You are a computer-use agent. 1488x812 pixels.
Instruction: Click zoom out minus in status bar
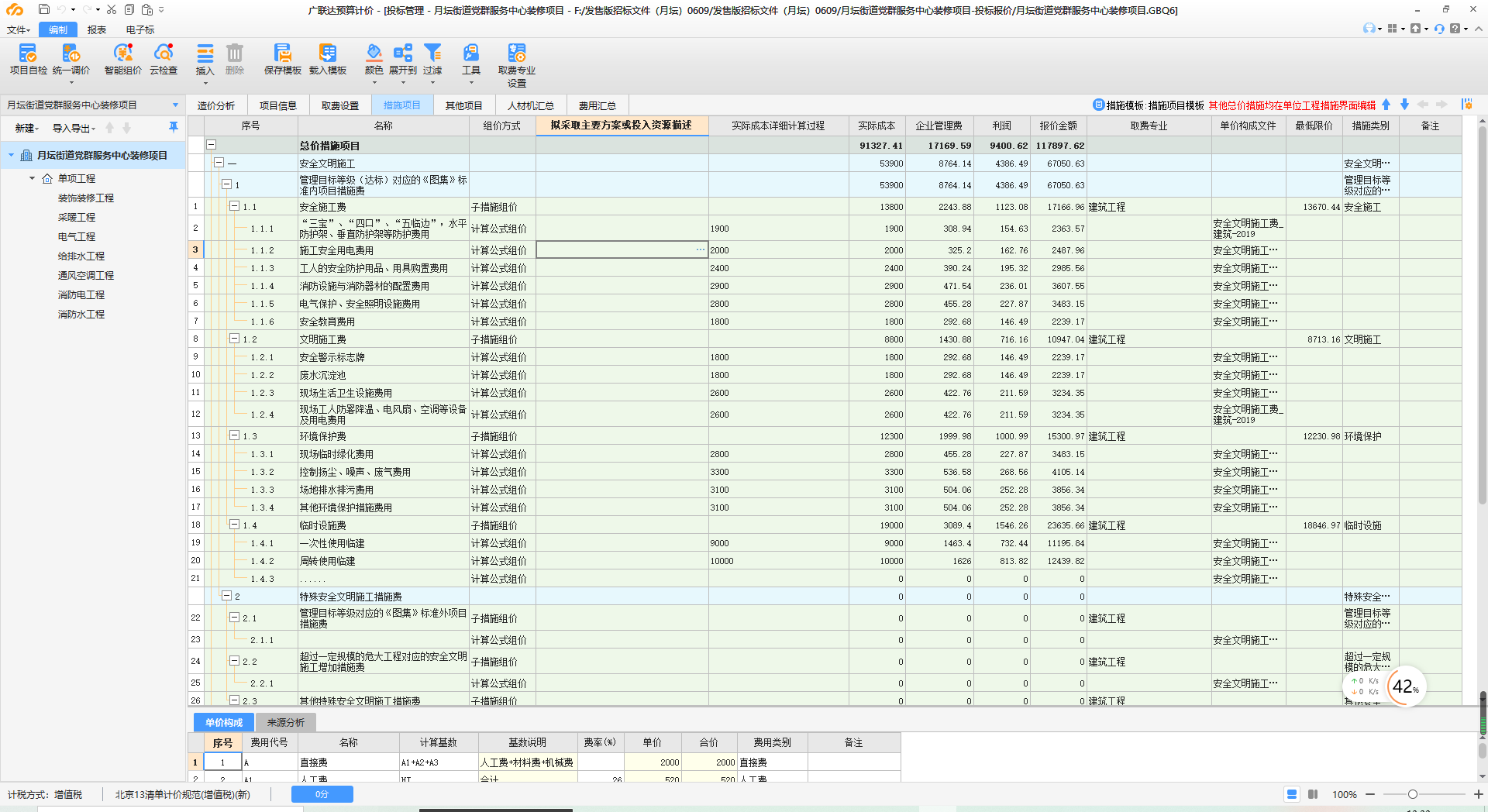1370,794
